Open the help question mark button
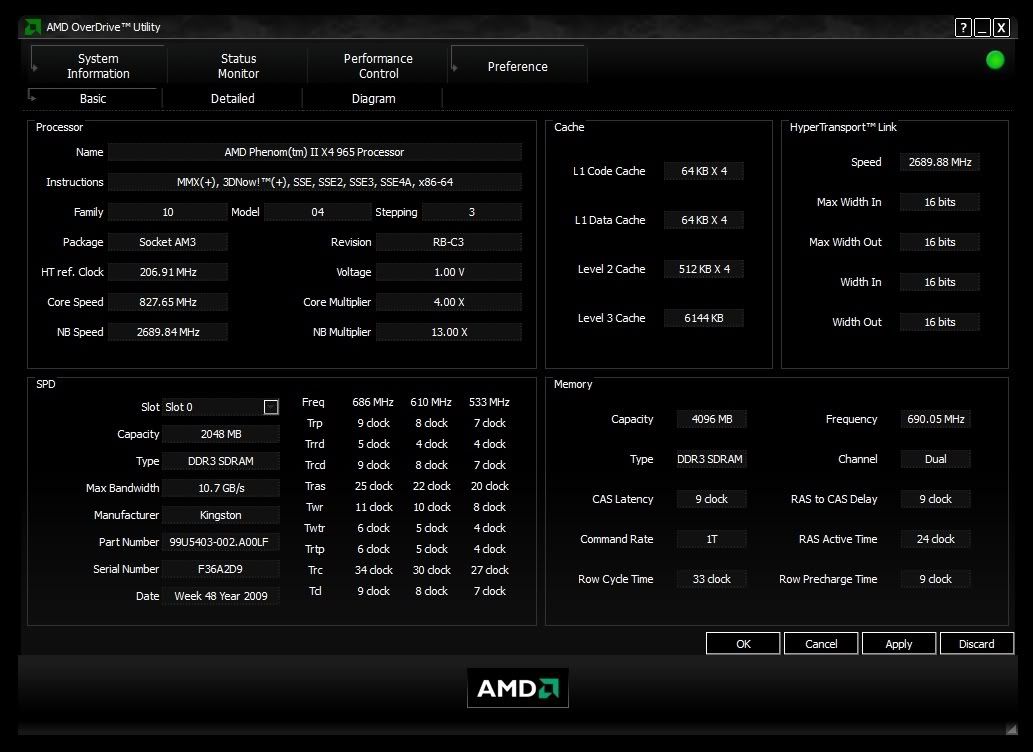The height and width of the screenshot is (752, 1033). tap(963, 28)
